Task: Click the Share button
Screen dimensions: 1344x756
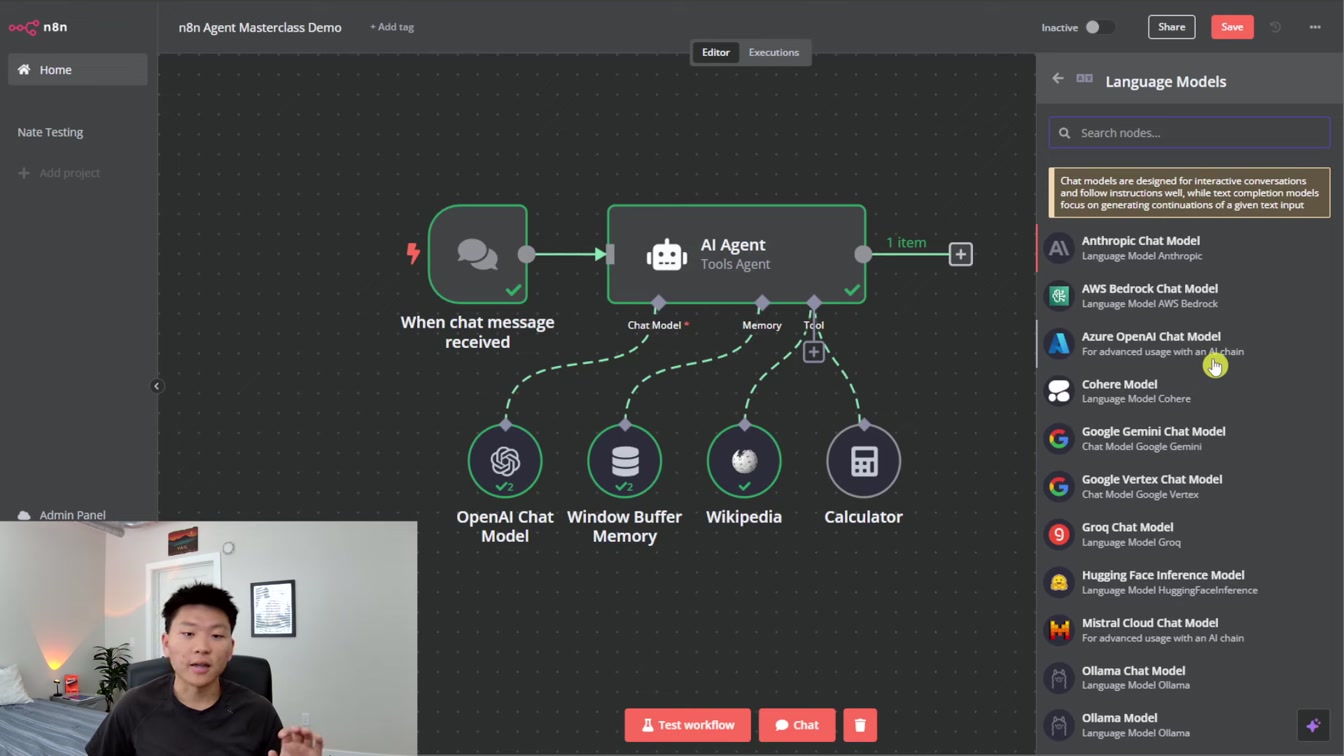Action: tap(1171, 27)
